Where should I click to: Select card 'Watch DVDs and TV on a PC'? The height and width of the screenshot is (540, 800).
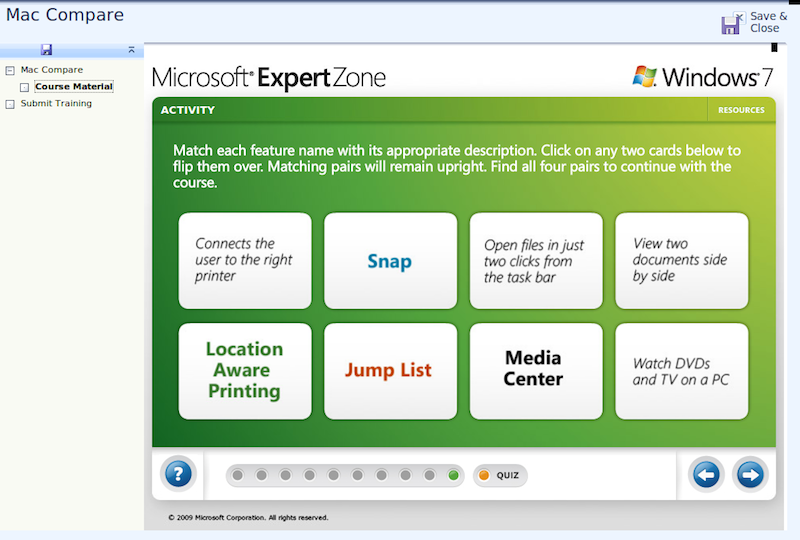coord(682,371)
